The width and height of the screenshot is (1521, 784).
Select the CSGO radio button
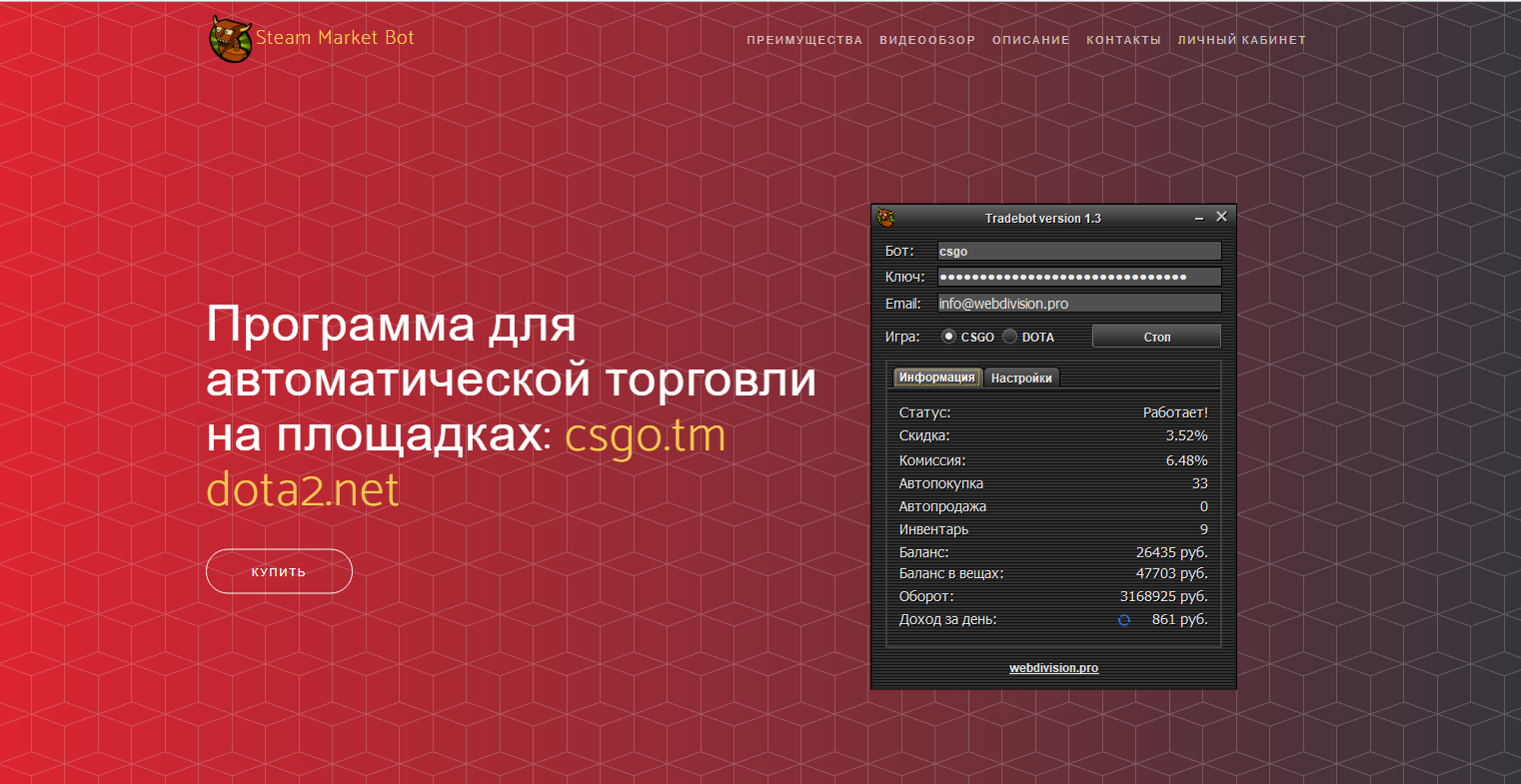coord(948,337)
